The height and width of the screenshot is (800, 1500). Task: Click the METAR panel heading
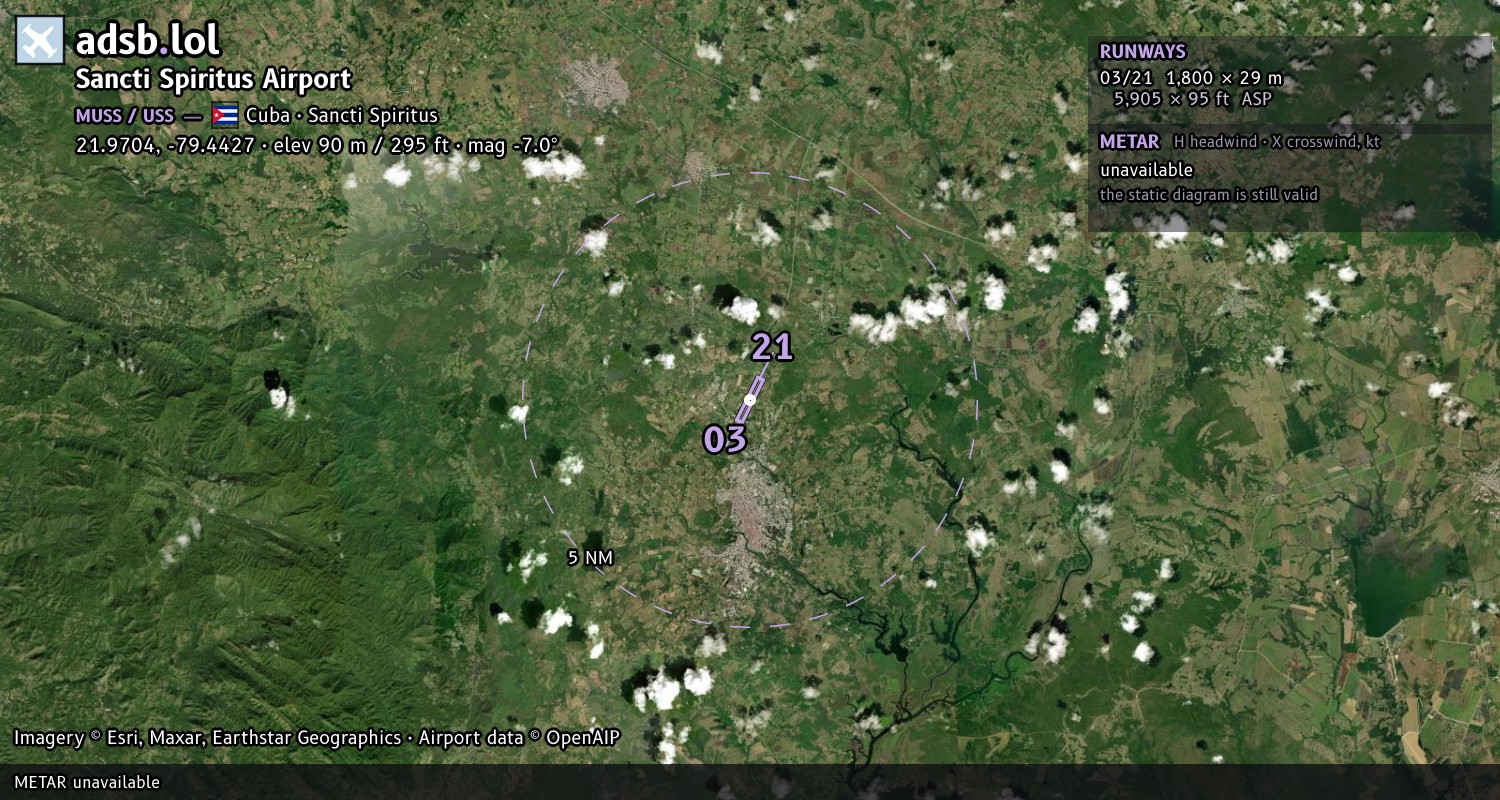tap(1129, 142)
